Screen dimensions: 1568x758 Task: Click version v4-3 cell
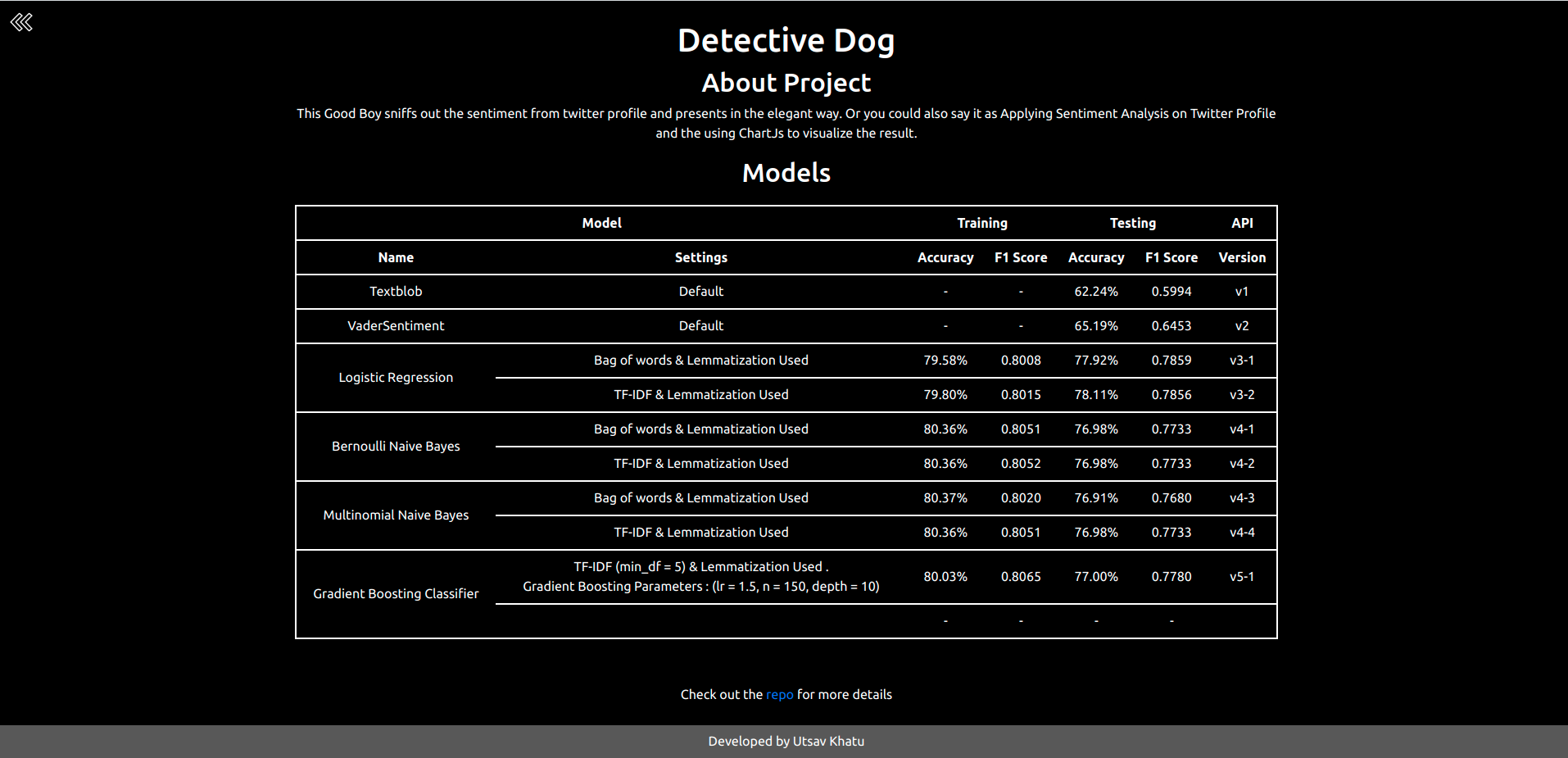[x=1242, y=497]
